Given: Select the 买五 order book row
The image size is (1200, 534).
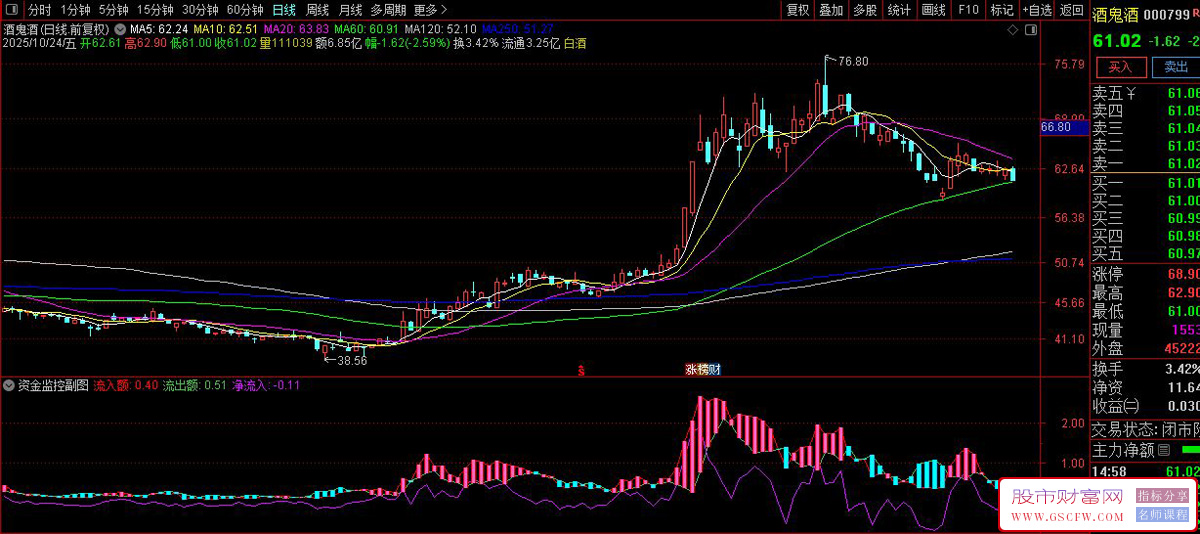Looking at the screenshot, I should [x=1146, y=253].
